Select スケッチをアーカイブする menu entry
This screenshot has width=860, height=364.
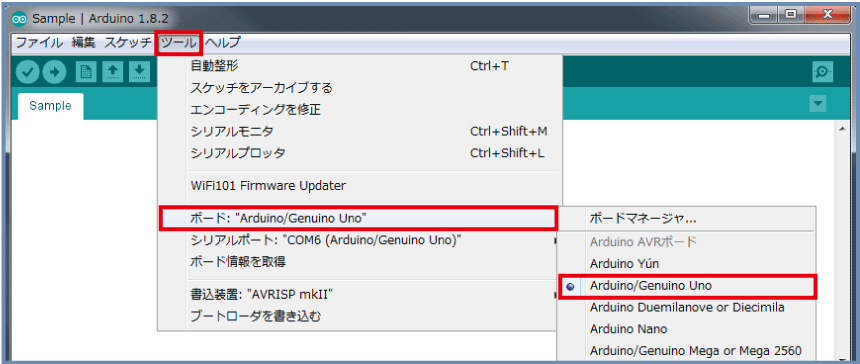[360, 88]
